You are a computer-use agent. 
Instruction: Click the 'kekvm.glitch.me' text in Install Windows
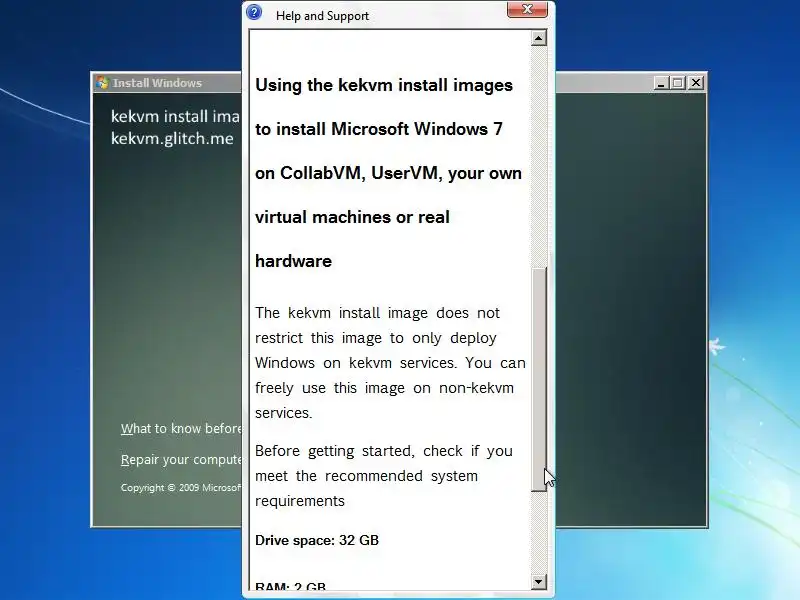(172, 139)
